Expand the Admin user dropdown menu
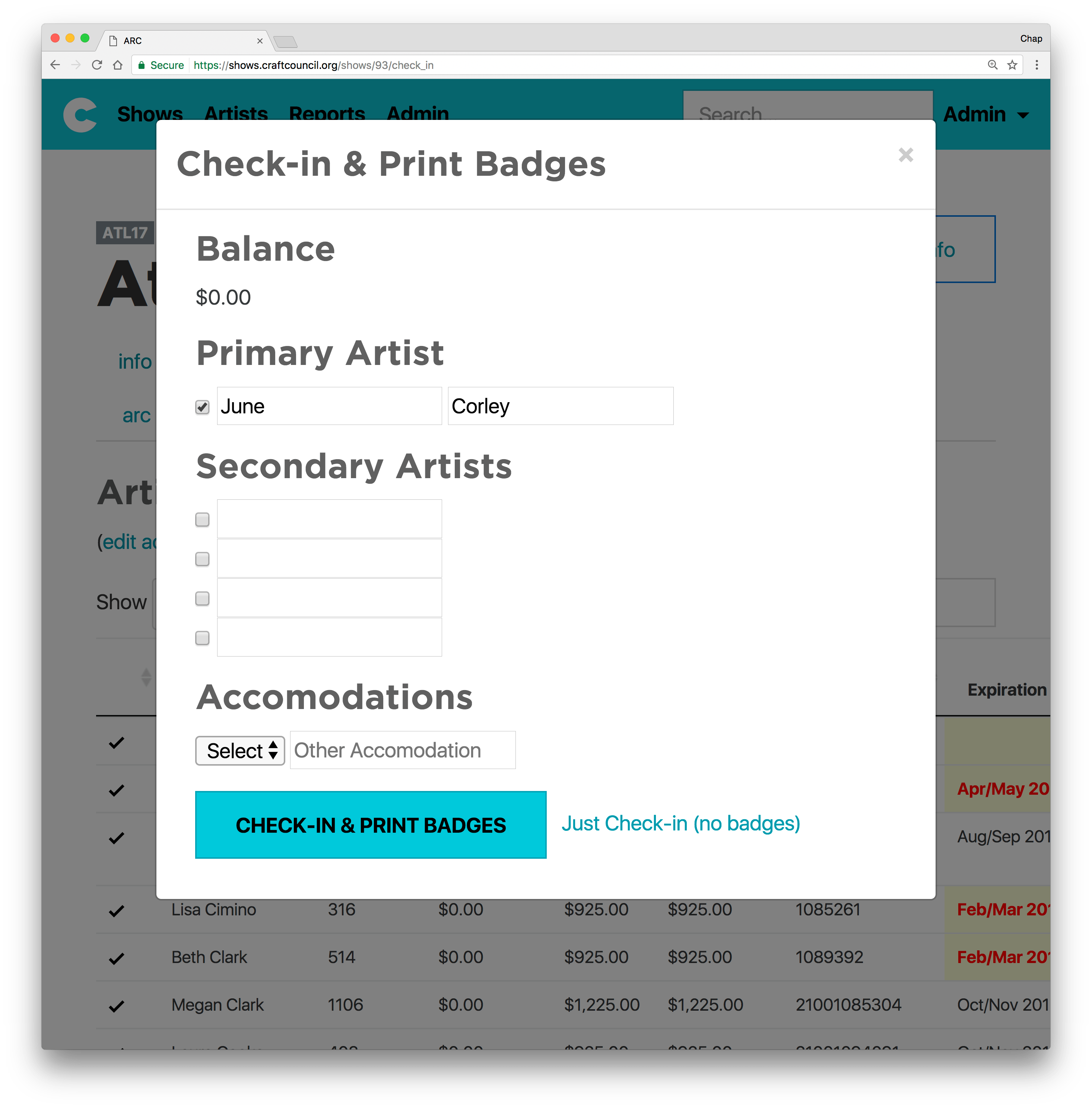The image size is (1092, 1109). (985, 115)
